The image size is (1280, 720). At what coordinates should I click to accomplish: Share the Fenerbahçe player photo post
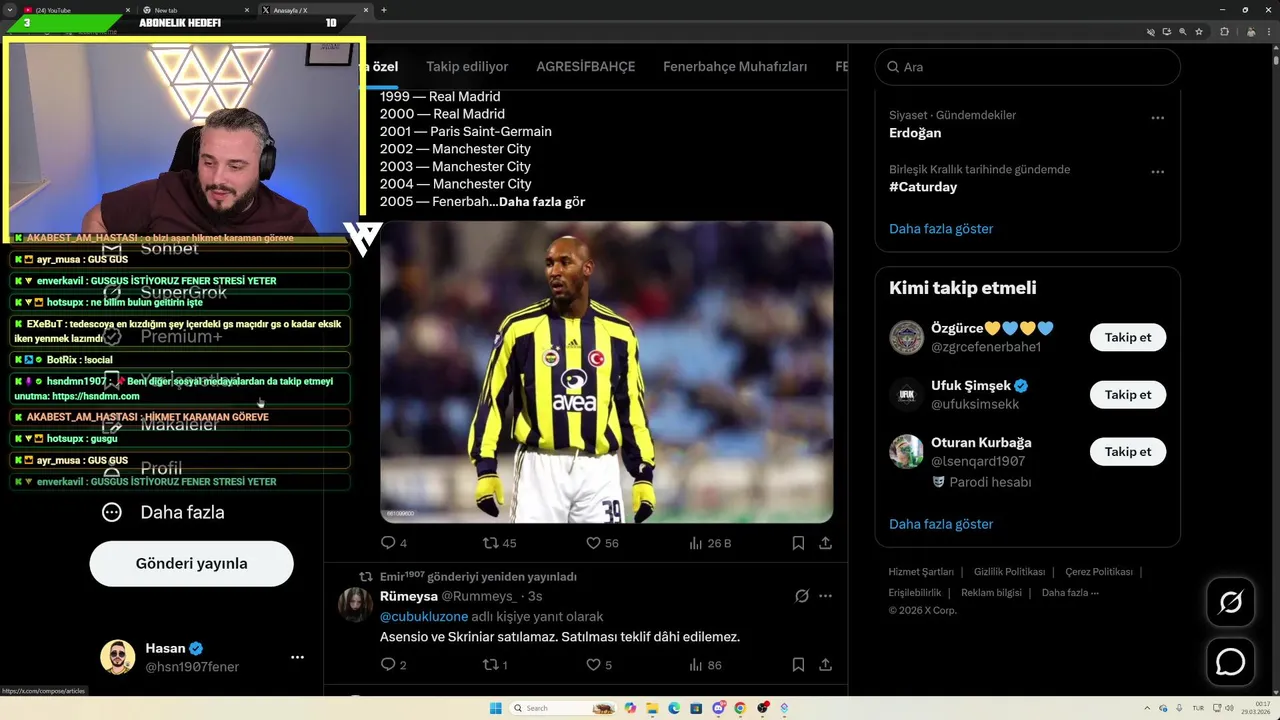tap(825, 543)
